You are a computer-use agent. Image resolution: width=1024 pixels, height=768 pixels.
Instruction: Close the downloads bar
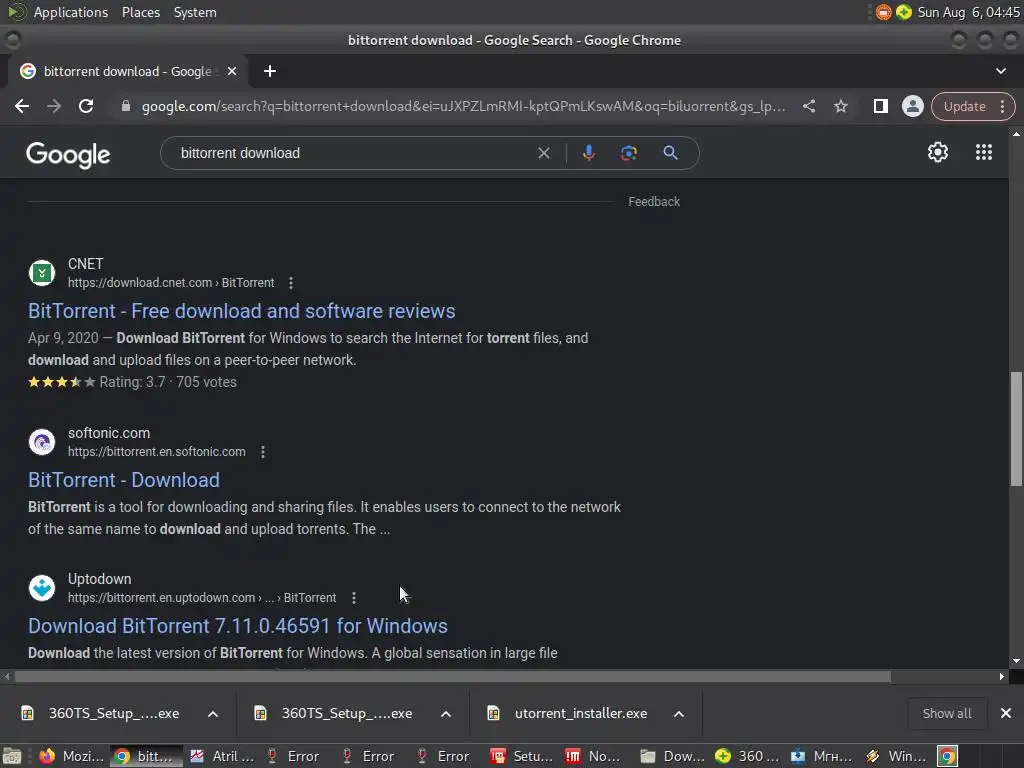click(x=1006, y=713)
